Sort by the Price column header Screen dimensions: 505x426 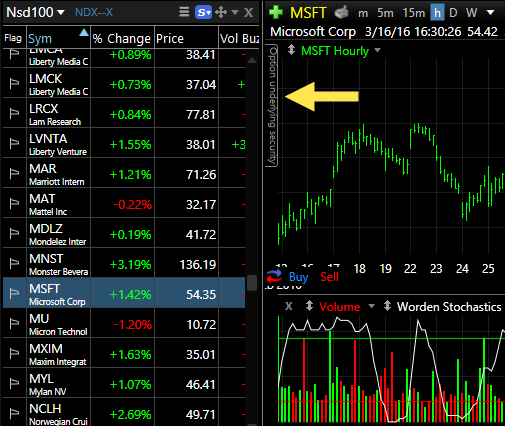186,38
